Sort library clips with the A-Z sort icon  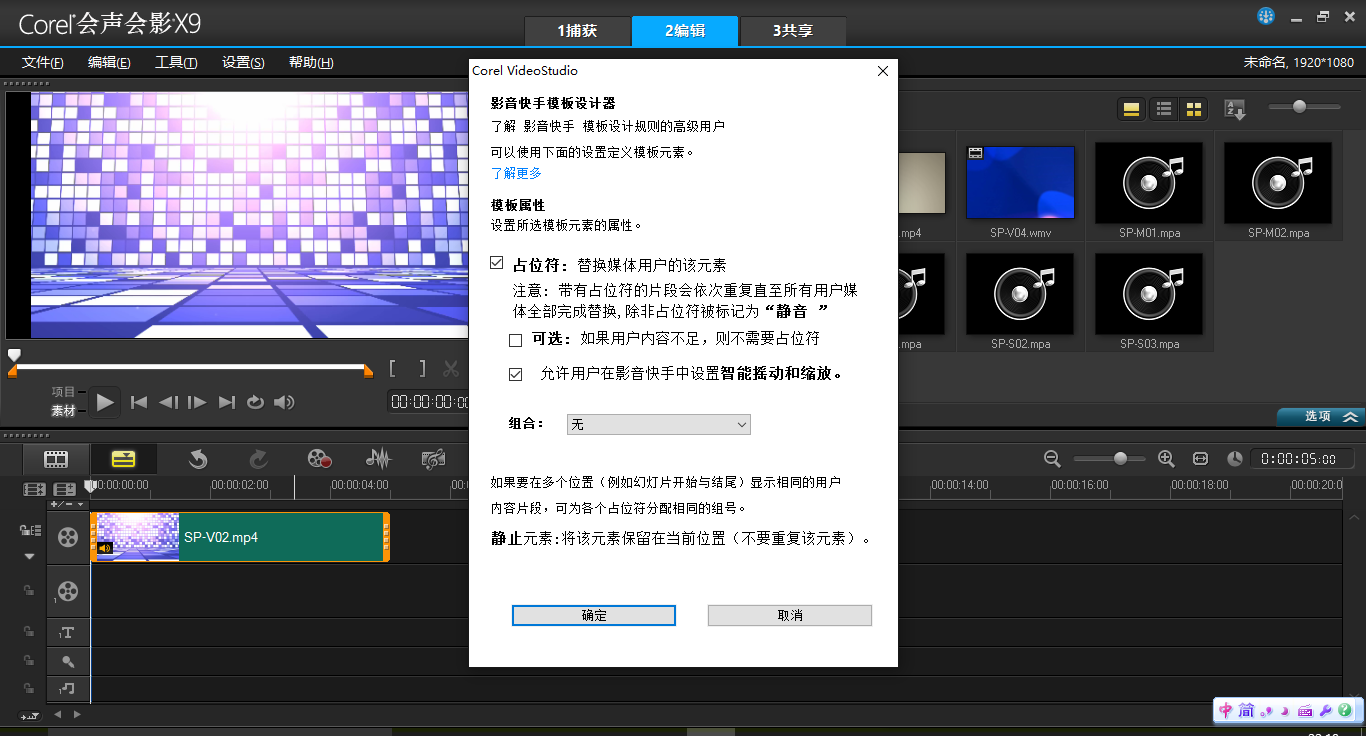click(1235, 109)
